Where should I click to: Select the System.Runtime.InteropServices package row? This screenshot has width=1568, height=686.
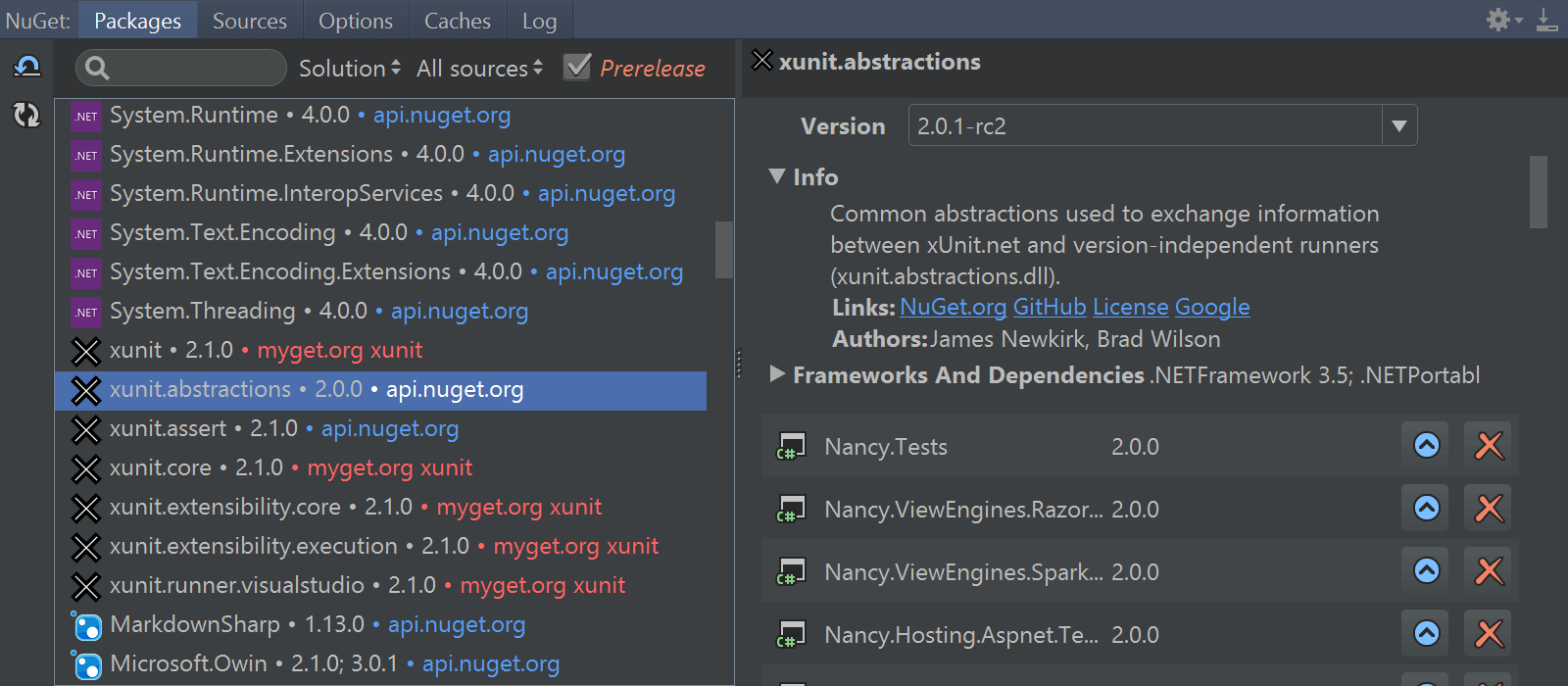pyautogui.click(x=380, y=194)
